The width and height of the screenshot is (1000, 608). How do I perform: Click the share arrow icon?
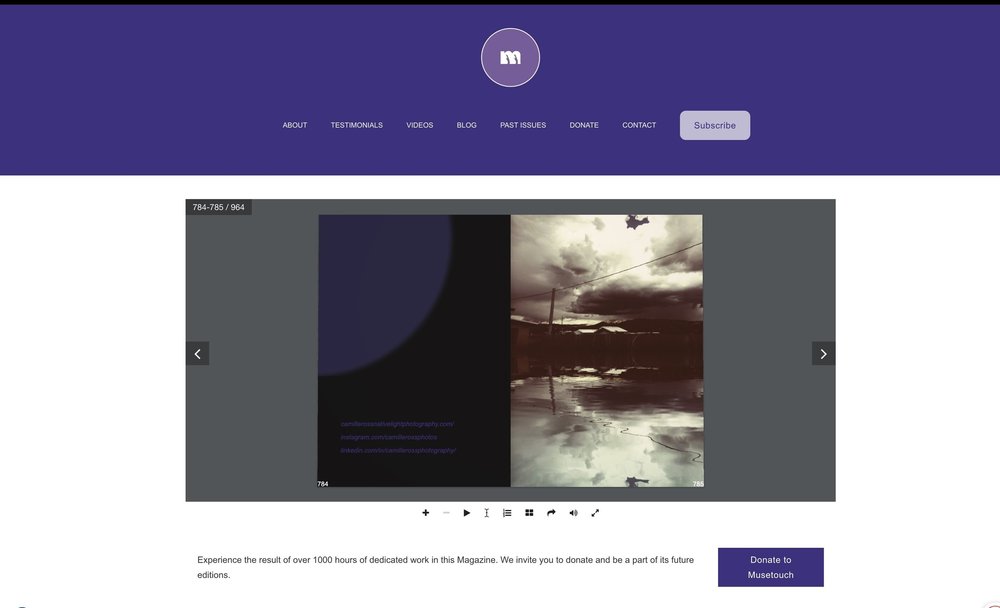coord(551,513)
